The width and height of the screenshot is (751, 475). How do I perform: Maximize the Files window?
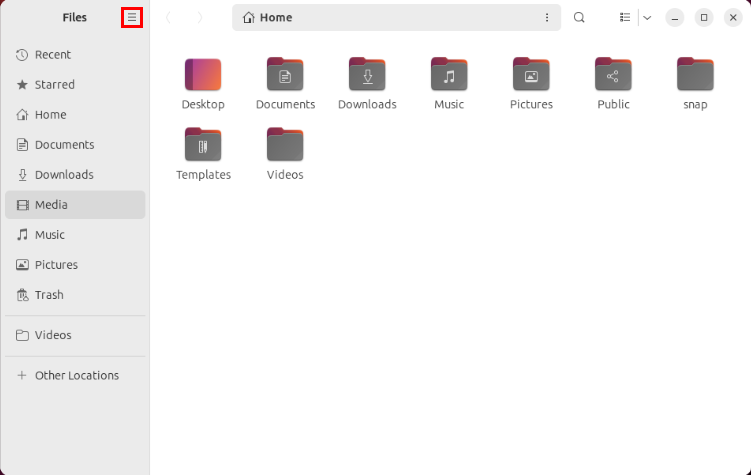703,17
